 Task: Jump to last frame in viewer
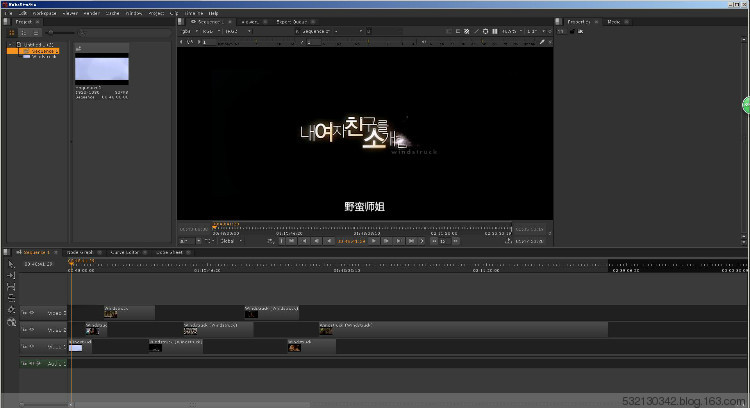pos(411,241)
